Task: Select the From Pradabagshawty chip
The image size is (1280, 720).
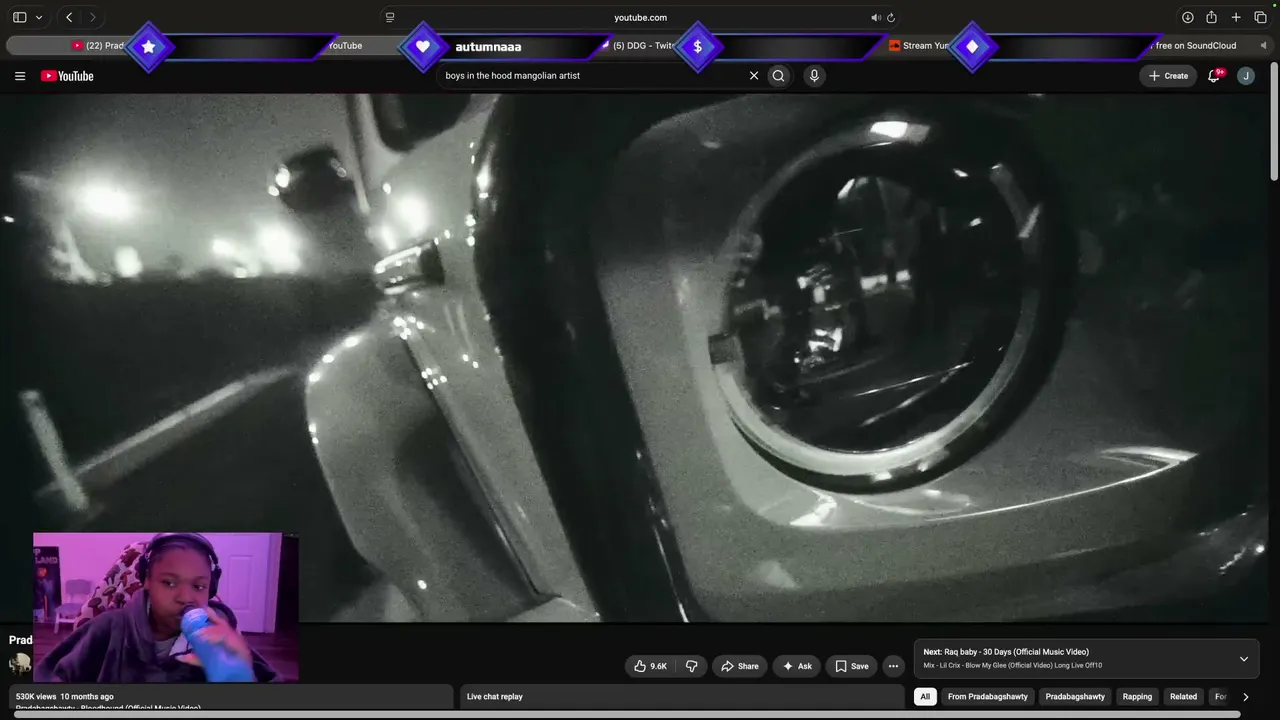Action: [x=988, y=697]
